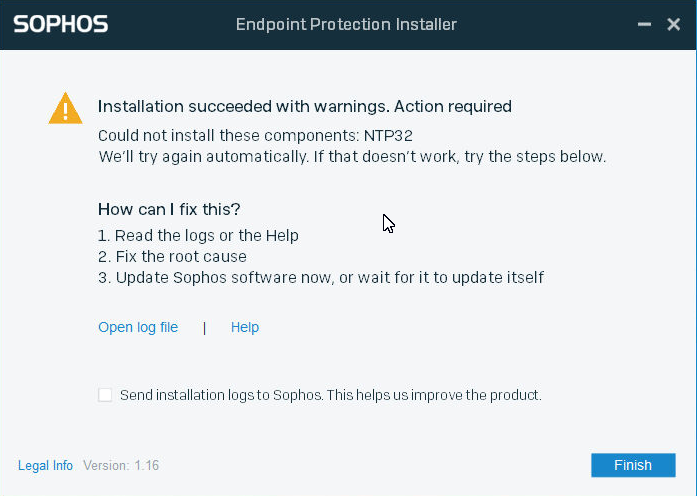Click the SOPHOS logo in header
This screenshot has width=697, height=496.
[x=61, y=24]
